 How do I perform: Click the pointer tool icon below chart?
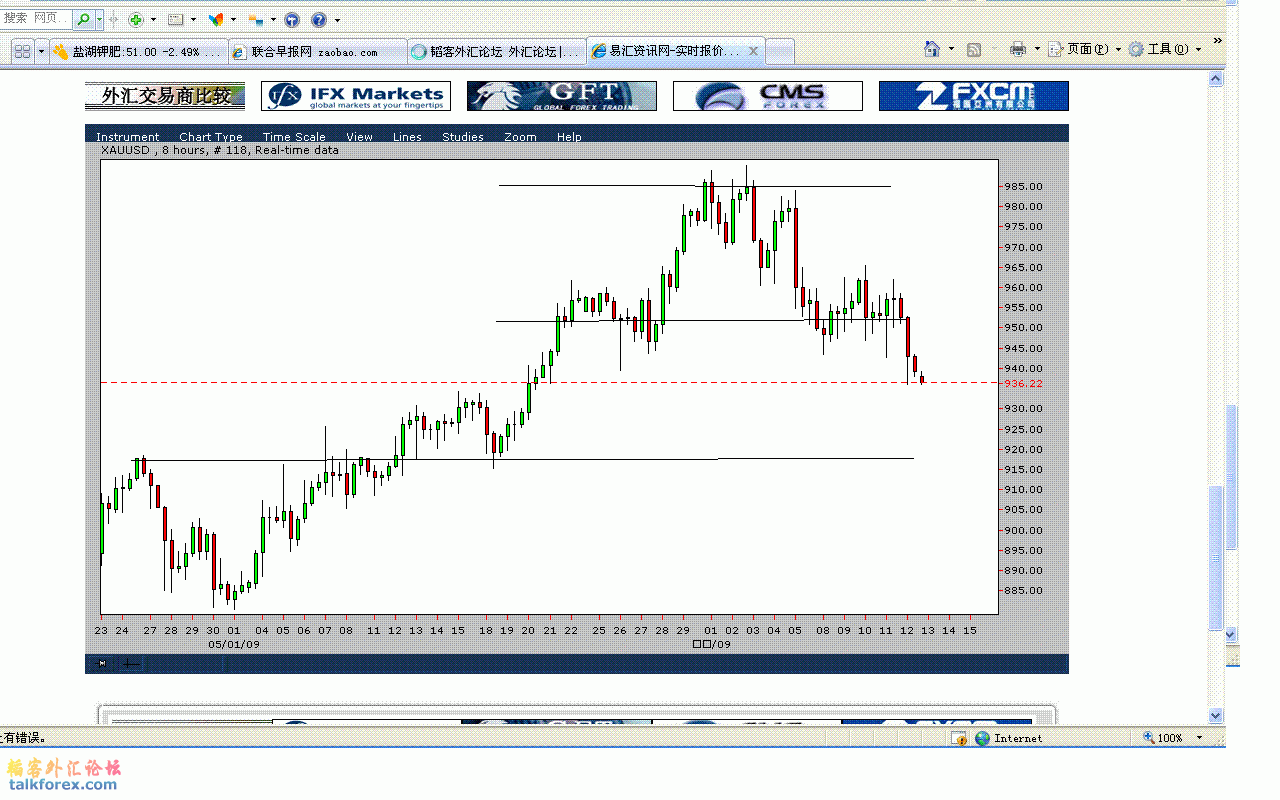(102, 663)
